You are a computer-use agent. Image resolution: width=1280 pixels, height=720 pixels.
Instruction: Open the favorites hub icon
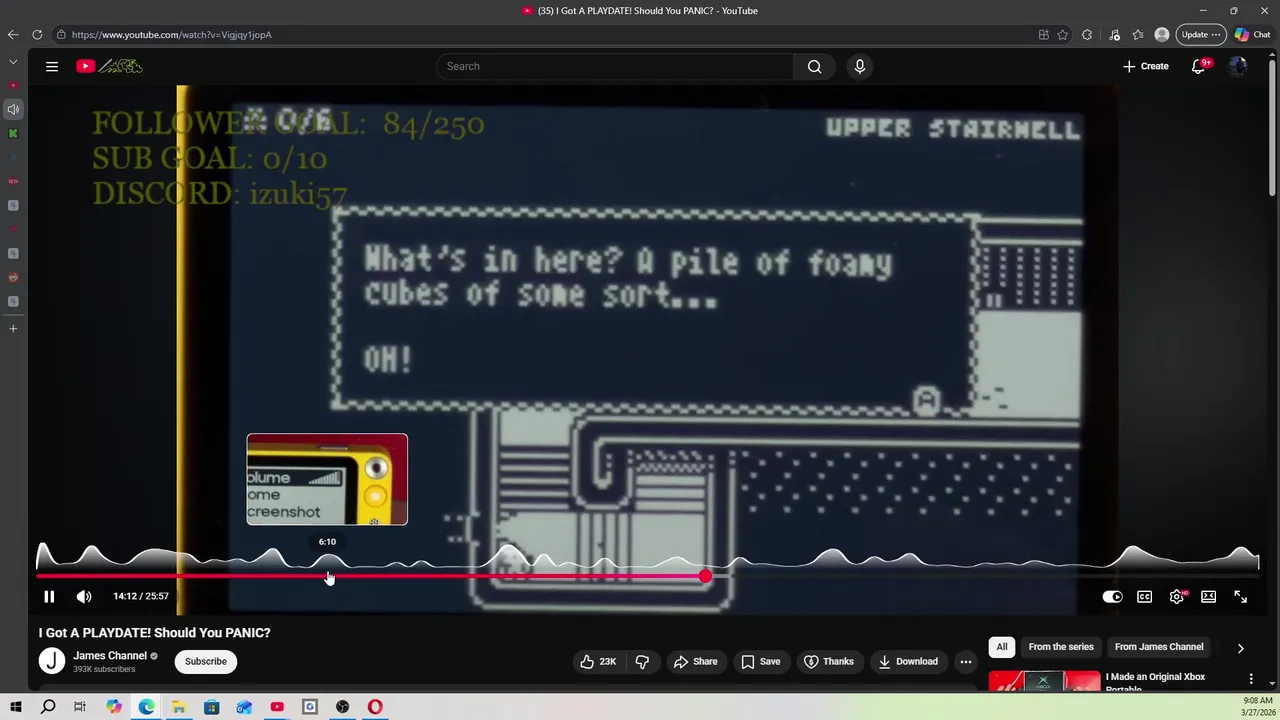pyautogui.click(x=1138, y=35)
